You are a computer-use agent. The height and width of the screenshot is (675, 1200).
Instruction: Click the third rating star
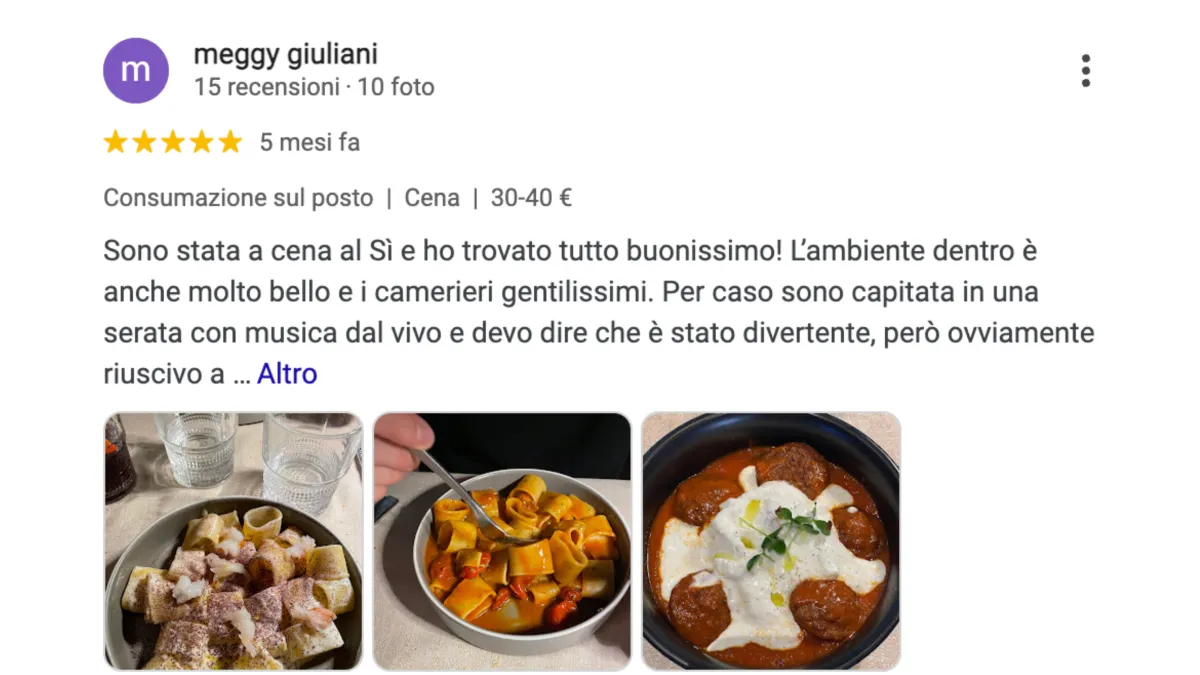(173, 142)
